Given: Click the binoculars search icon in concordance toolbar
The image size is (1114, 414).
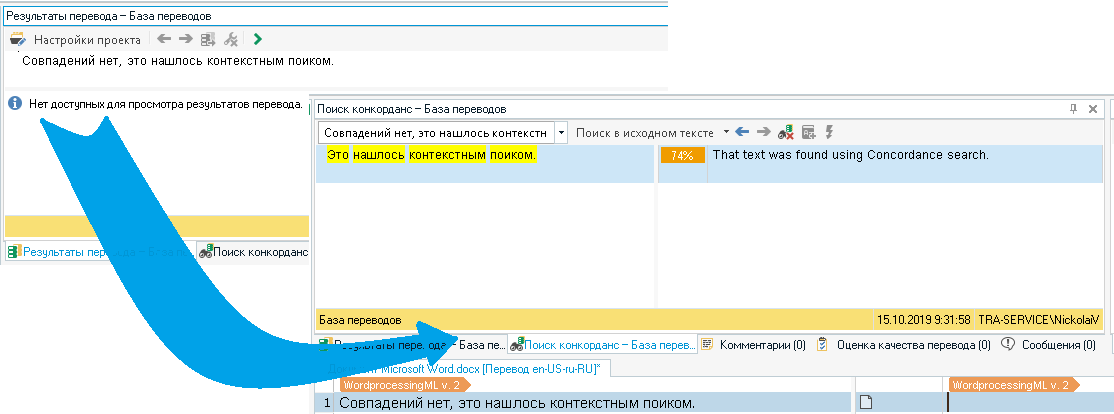Looking at the screenshot, I should pyautogui.click(x=786, y=132).
